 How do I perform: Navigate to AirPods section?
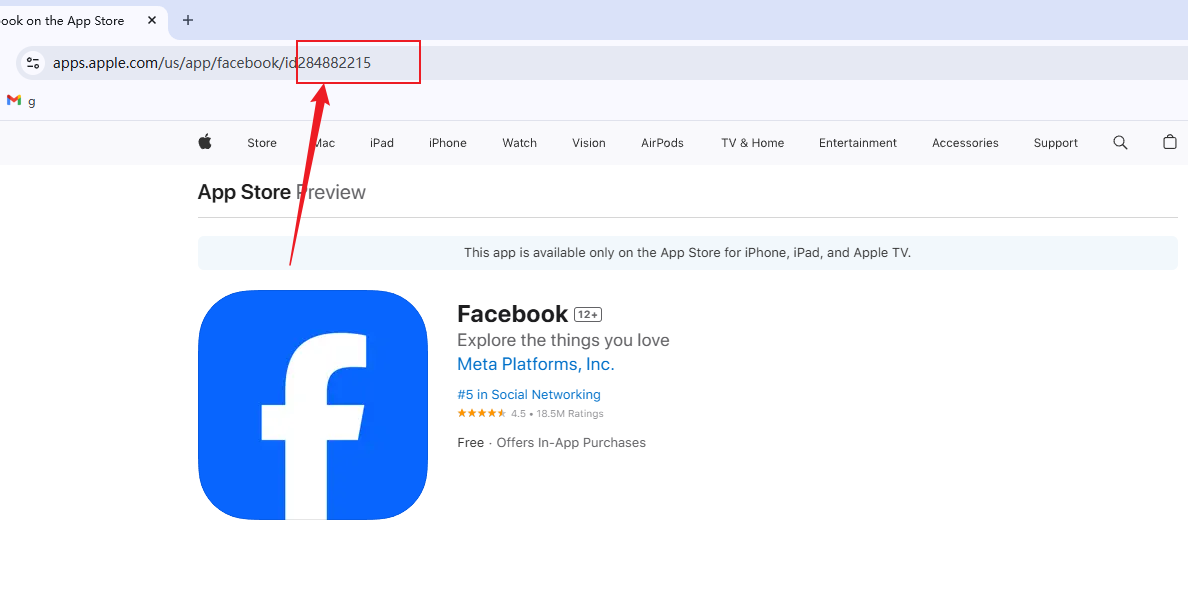(662, 143)
